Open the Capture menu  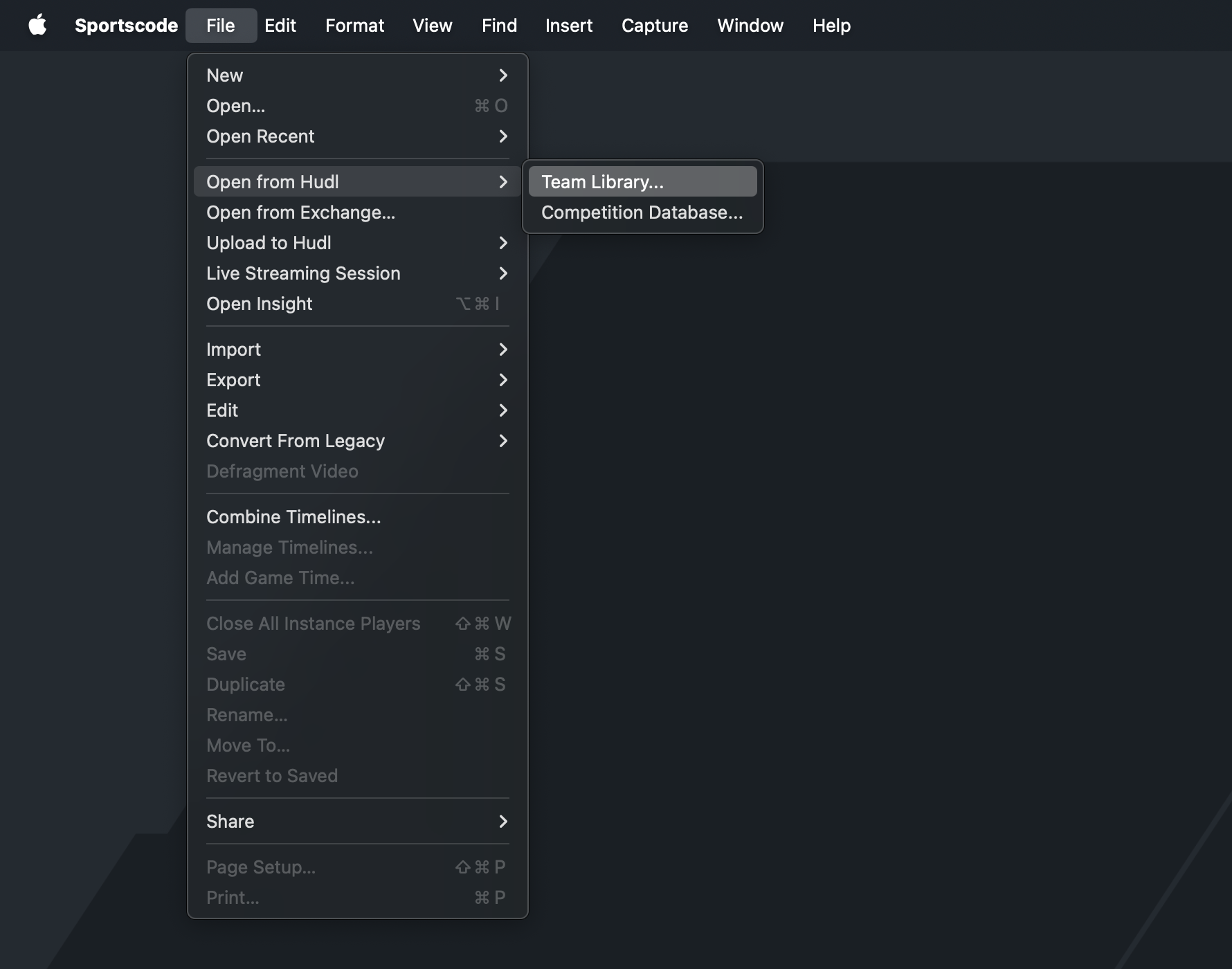pos(655,26)
